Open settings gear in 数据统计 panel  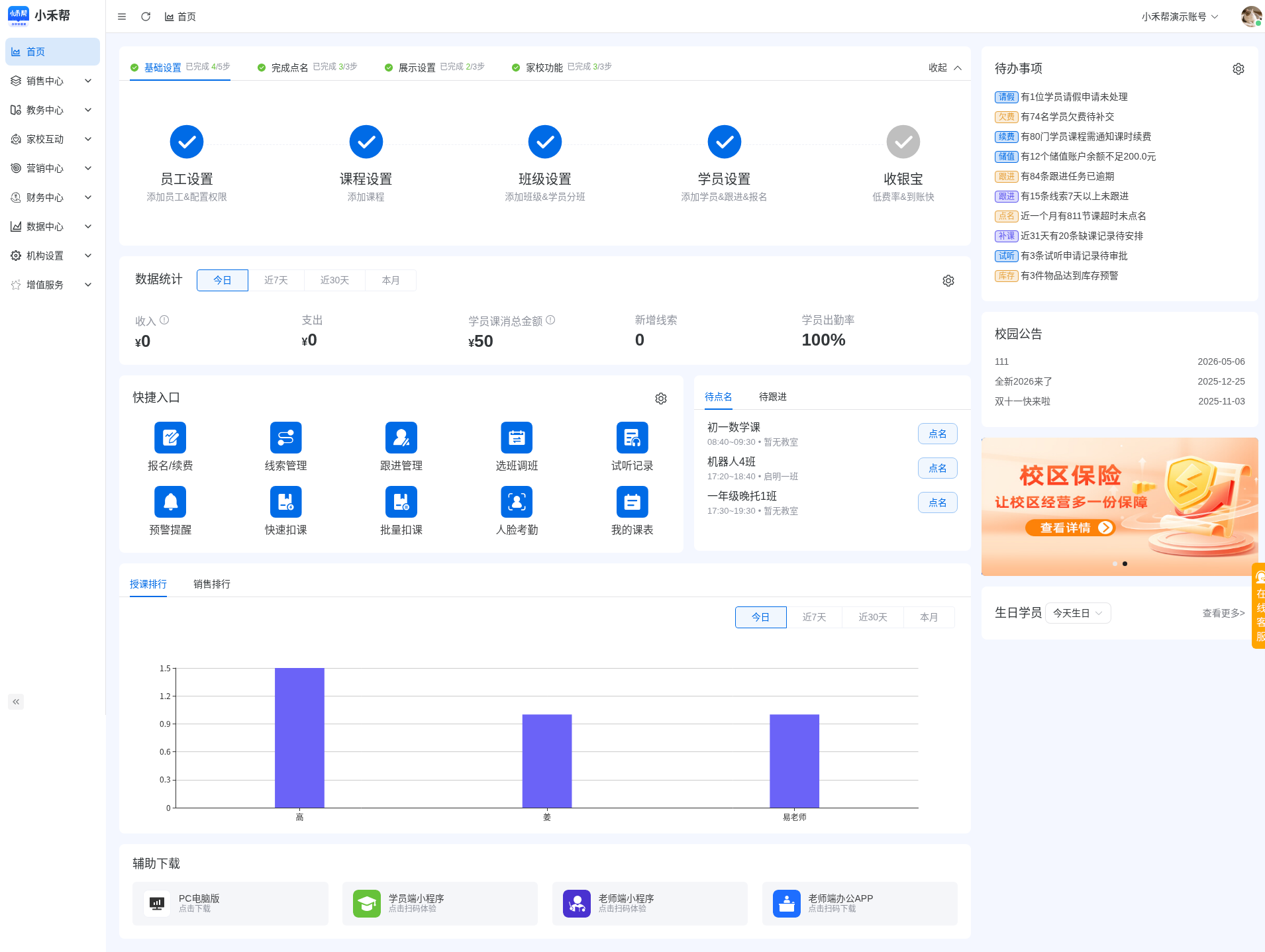coord(948,281)
